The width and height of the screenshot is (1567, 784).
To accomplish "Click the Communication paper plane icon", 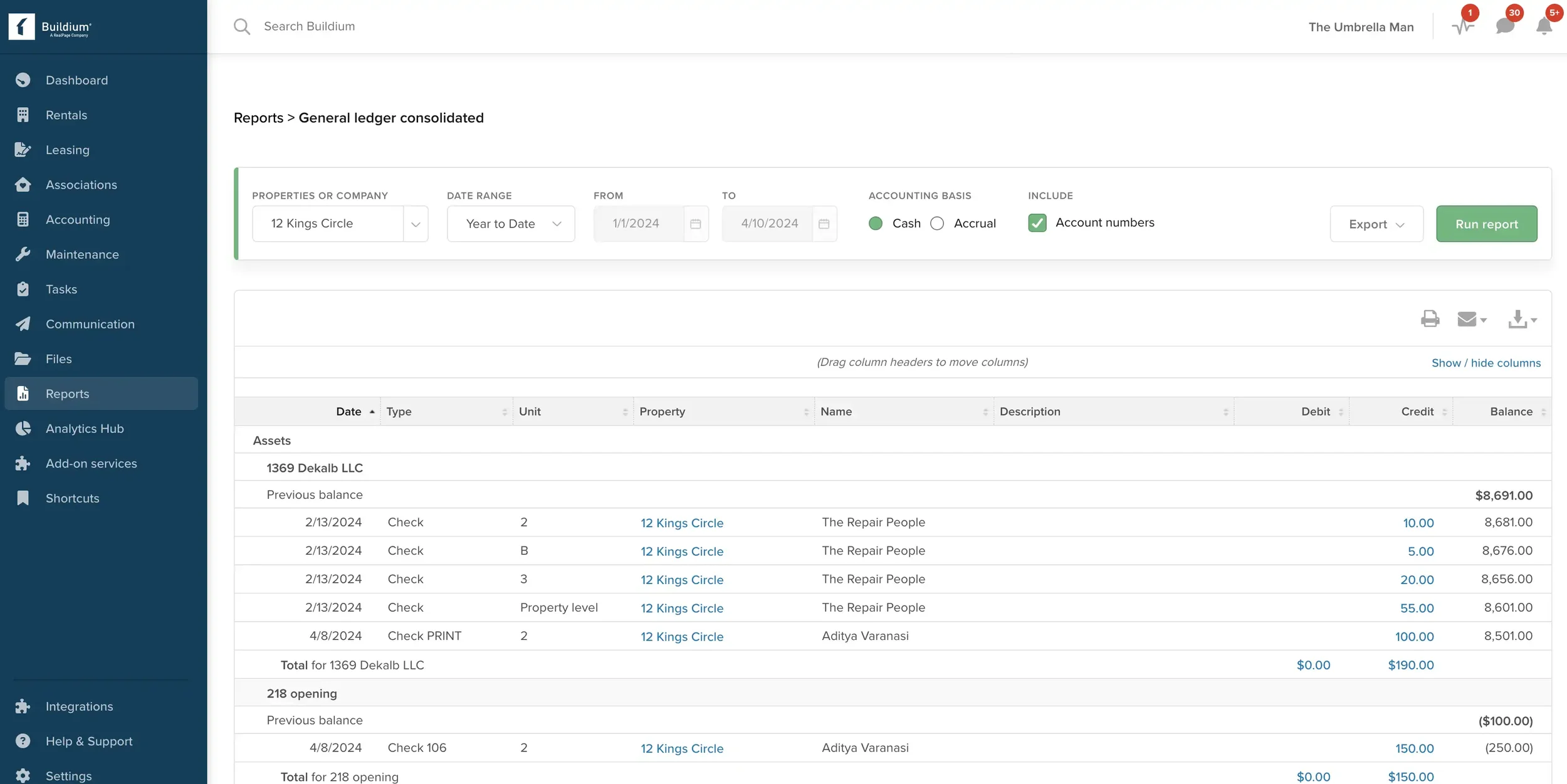I will click(x=23, y=323).
